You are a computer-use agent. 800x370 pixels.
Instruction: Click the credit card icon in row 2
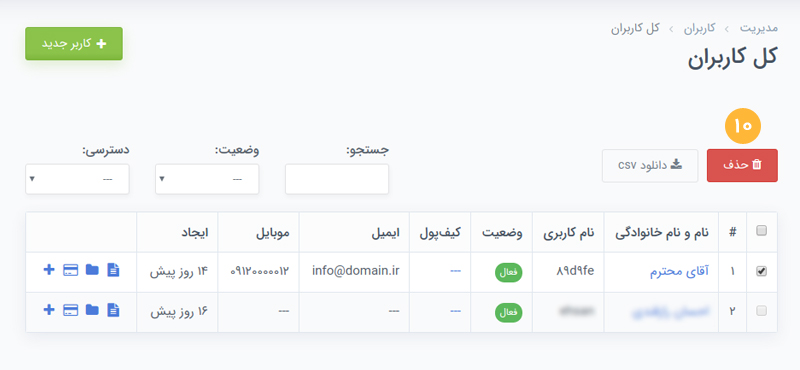tap(70, 310)
